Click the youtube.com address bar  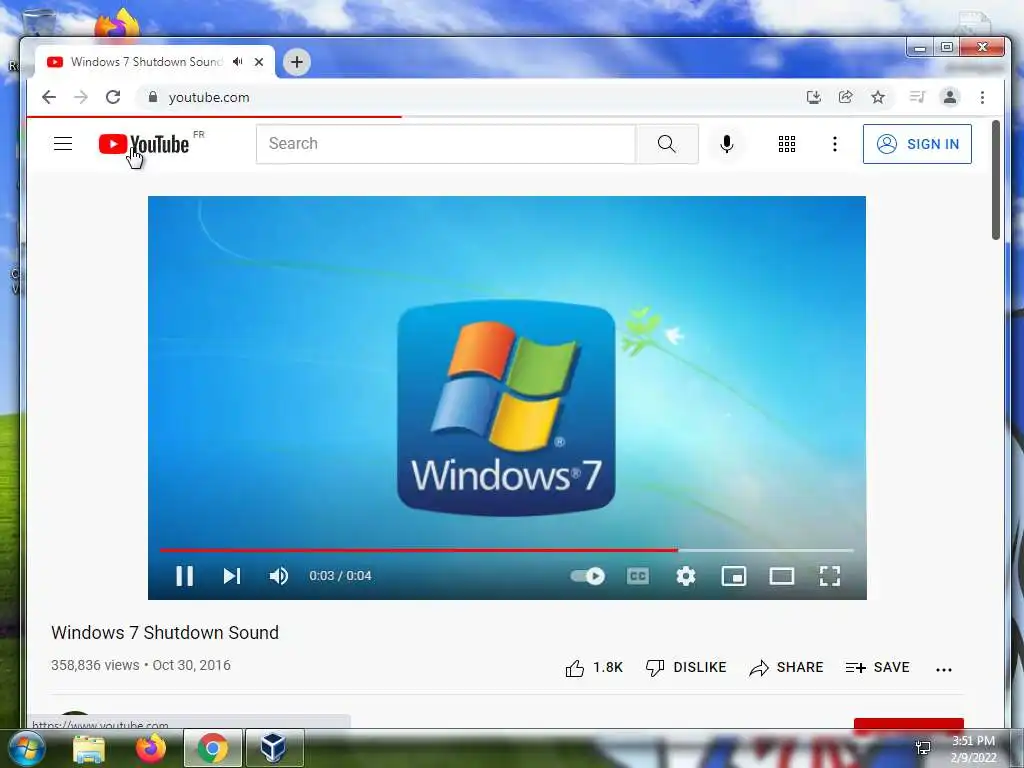[x=470, y=97]
